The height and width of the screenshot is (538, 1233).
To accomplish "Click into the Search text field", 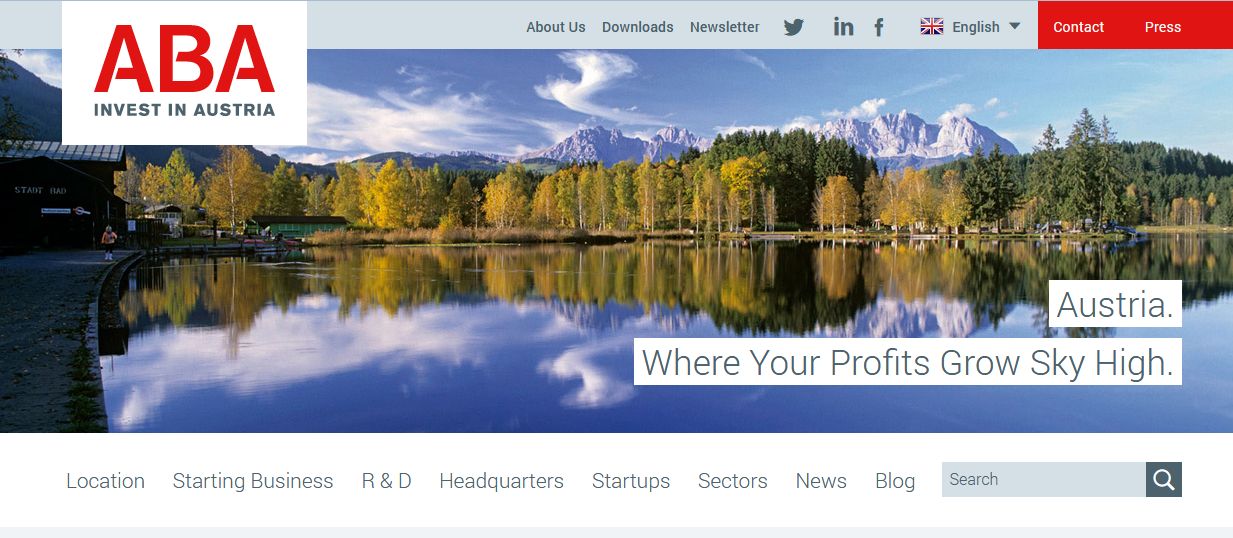I will click(1044, 480).
